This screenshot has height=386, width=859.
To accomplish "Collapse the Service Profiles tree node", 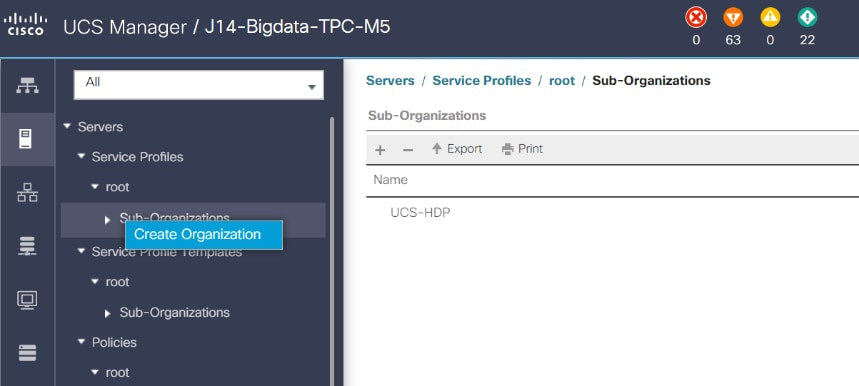I will click(81, 157).
